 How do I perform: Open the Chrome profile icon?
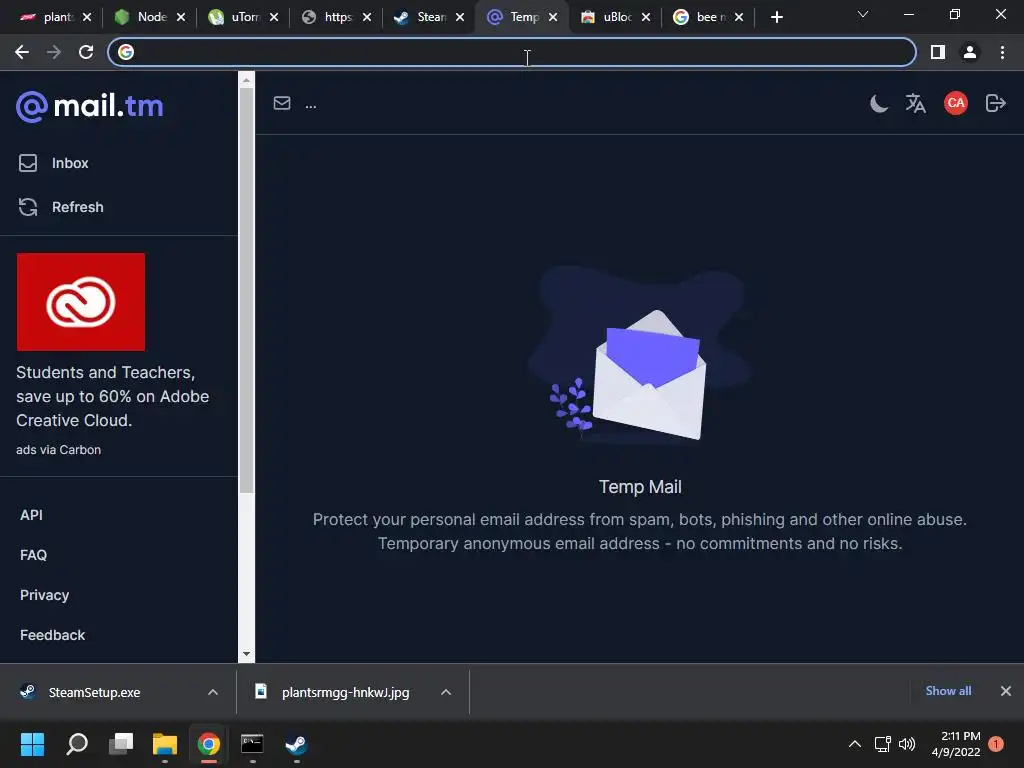point(970,52)
